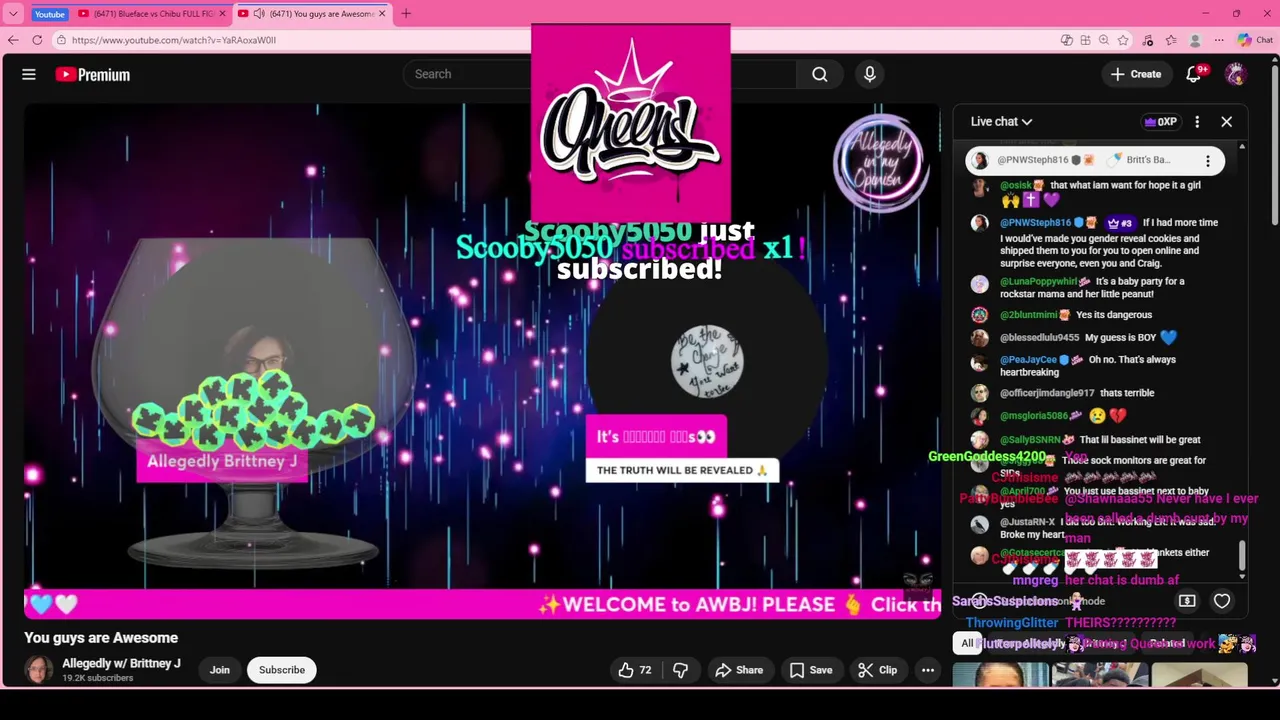
Task: Start voice search with microphone icon
Action: (x=869, y=74)
